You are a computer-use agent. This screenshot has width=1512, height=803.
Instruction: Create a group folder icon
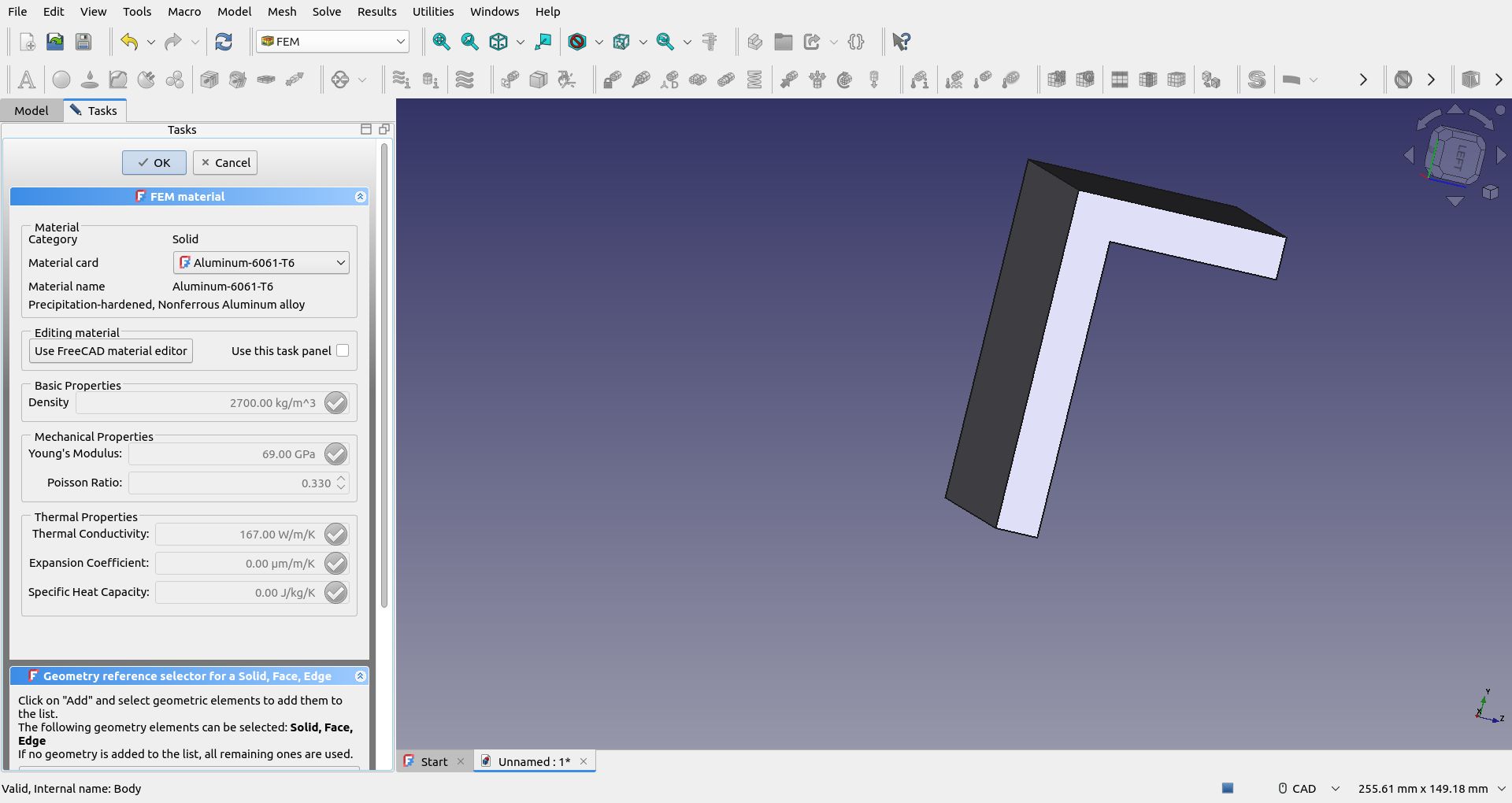(784, 42)
